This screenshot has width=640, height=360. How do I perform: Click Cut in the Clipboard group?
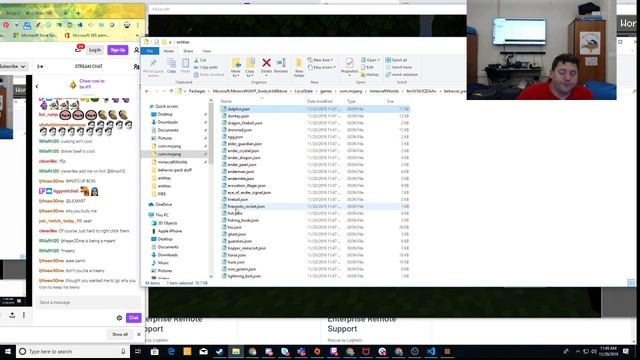click(200, 60)
